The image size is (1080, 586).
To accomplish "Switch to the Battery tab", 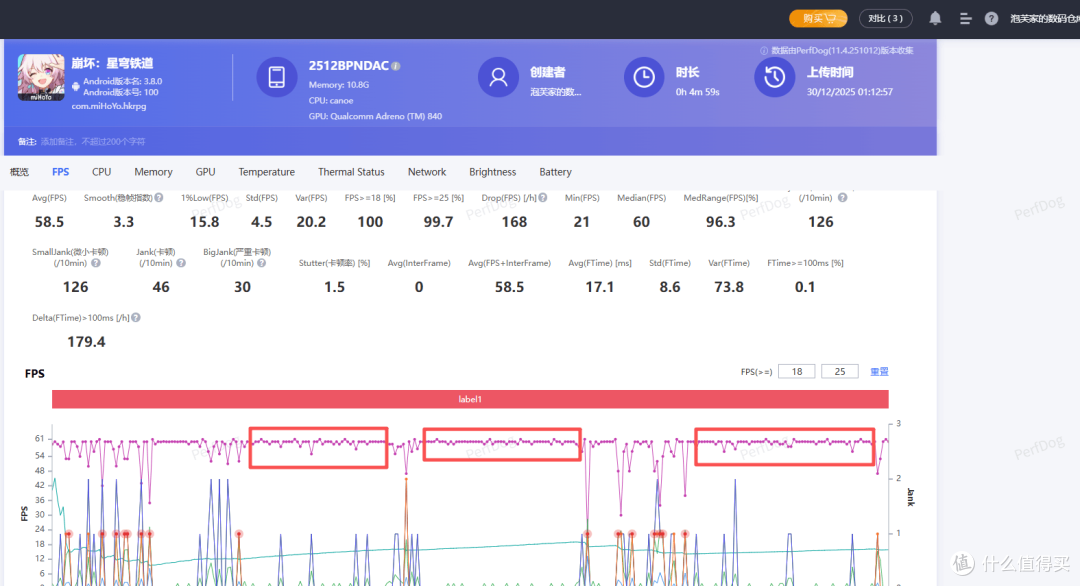I will 555,172.
